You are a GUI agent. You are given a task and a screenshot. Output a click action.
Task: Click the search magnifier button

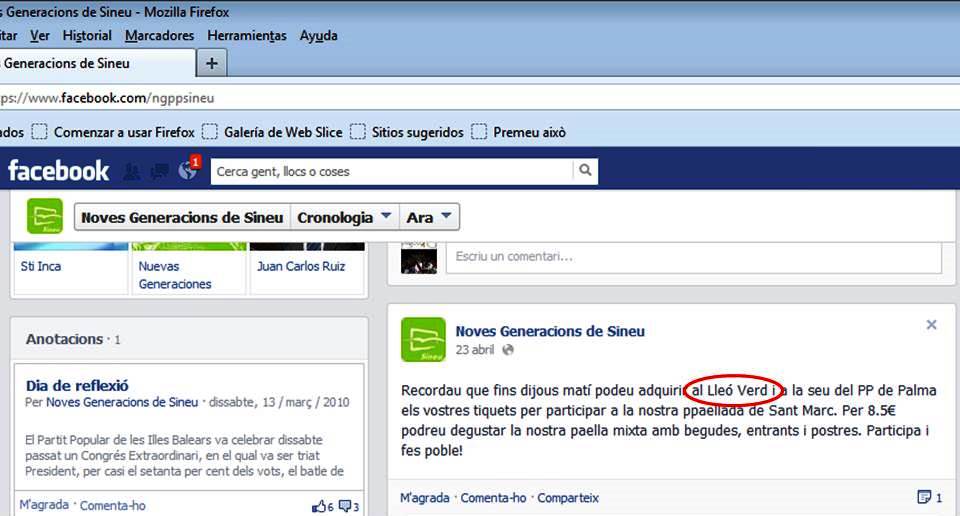(585, 171)
